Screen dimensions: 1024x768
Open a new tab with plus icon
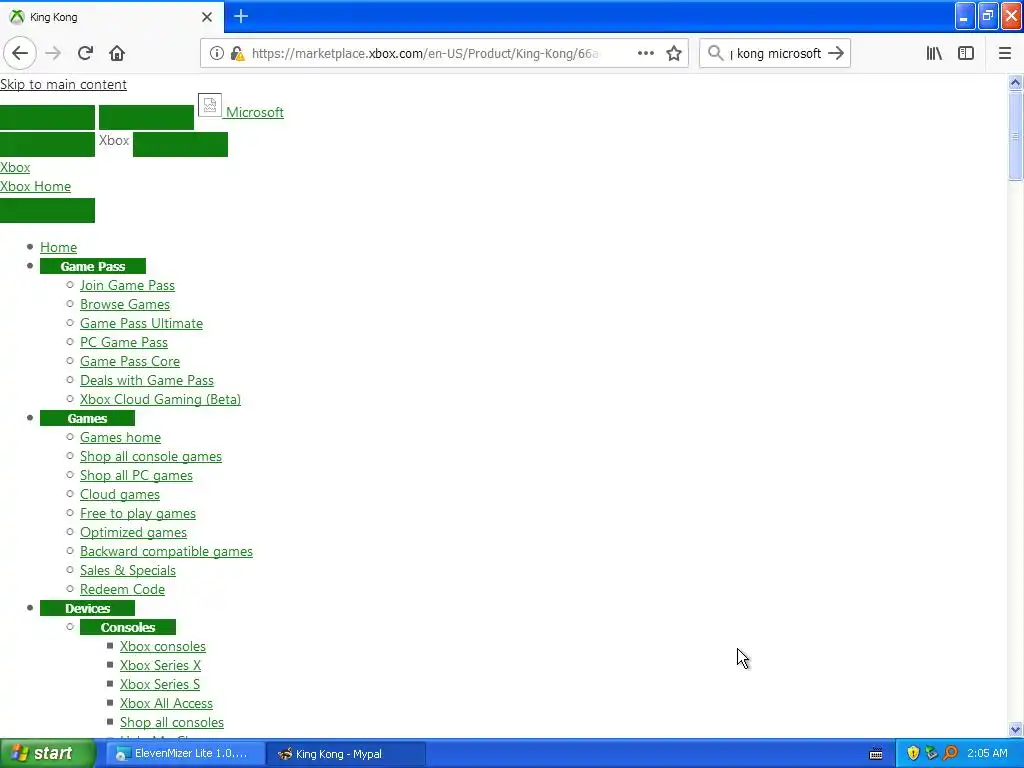click(241, 16)
